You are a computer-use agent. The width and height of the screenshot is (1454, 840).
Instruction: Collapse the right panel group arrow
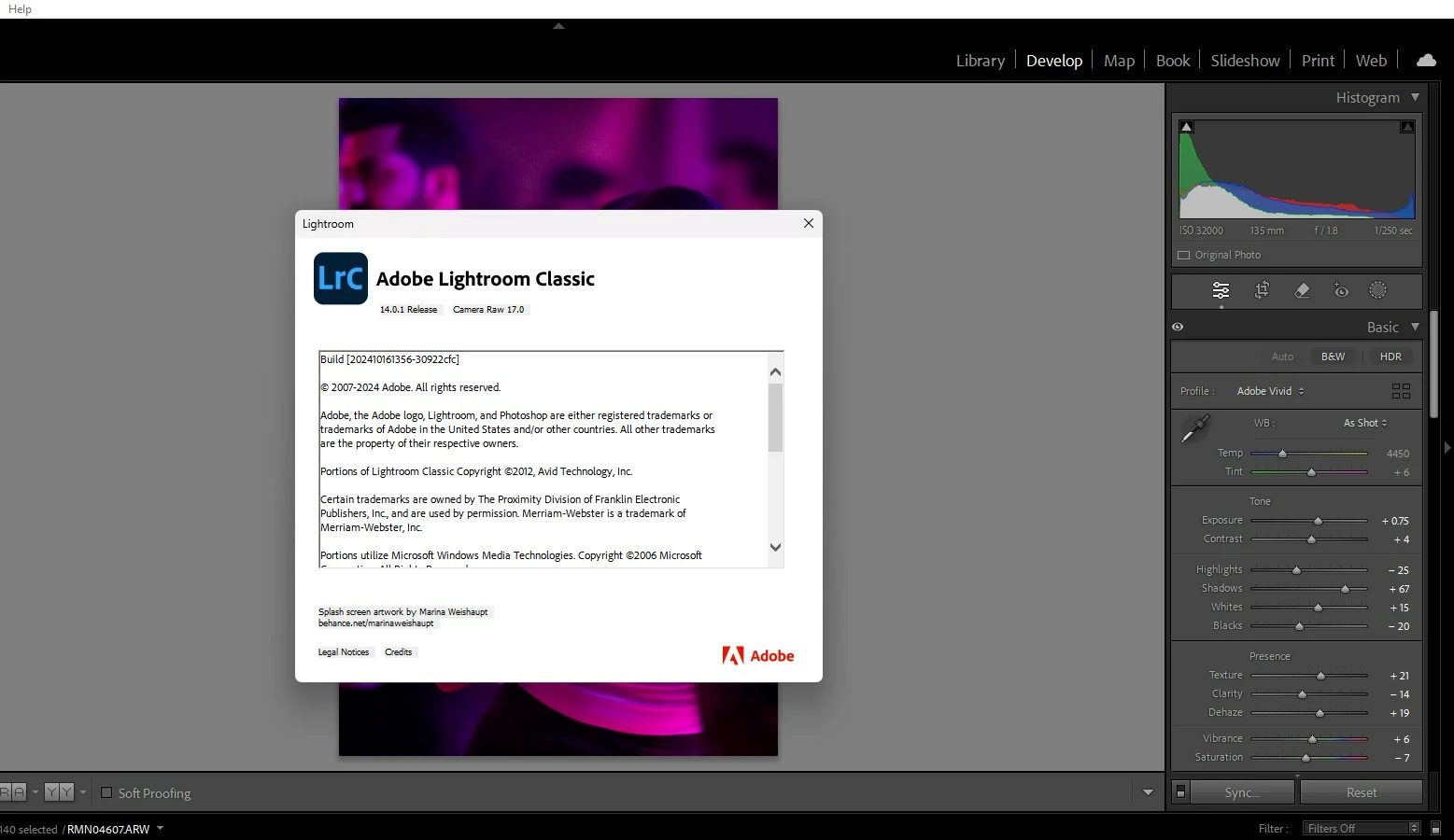(x=1447, y=448)
